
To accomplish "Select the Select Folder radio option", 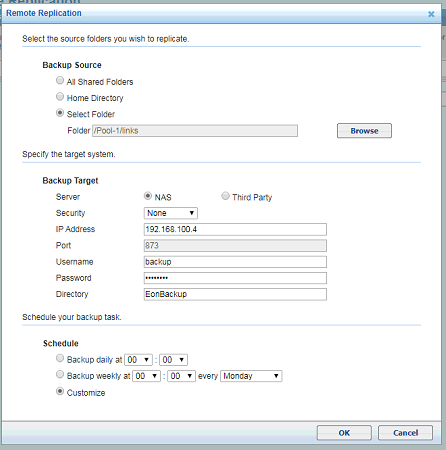I will (60, 113).
